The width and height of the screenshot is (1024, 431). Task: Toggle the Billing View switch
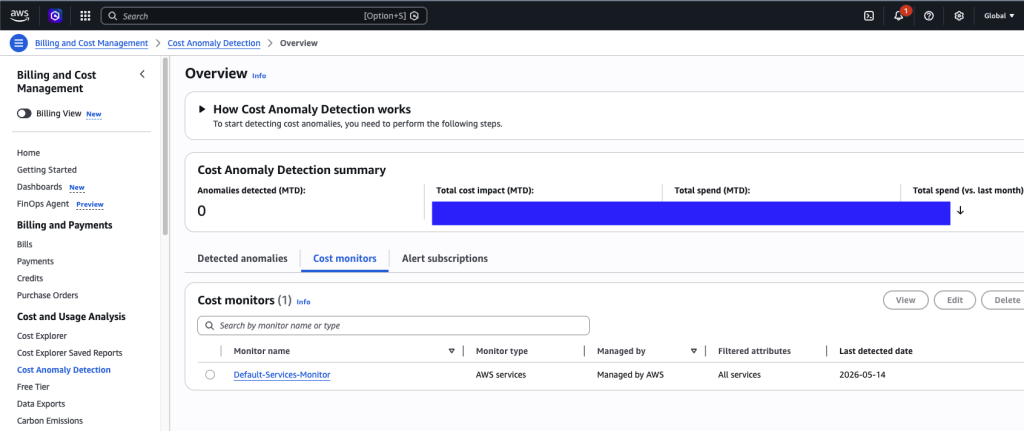[24, 114]
